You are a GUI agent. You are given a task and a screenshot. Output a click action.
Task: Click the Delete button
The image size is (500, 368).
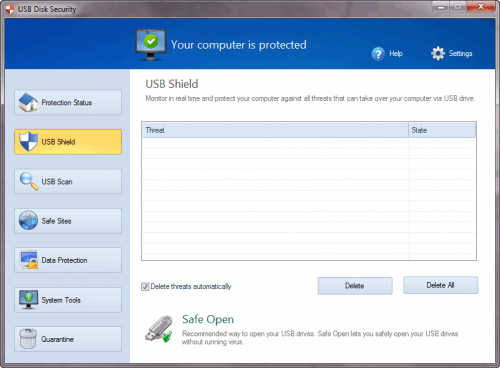coord(355,286)
